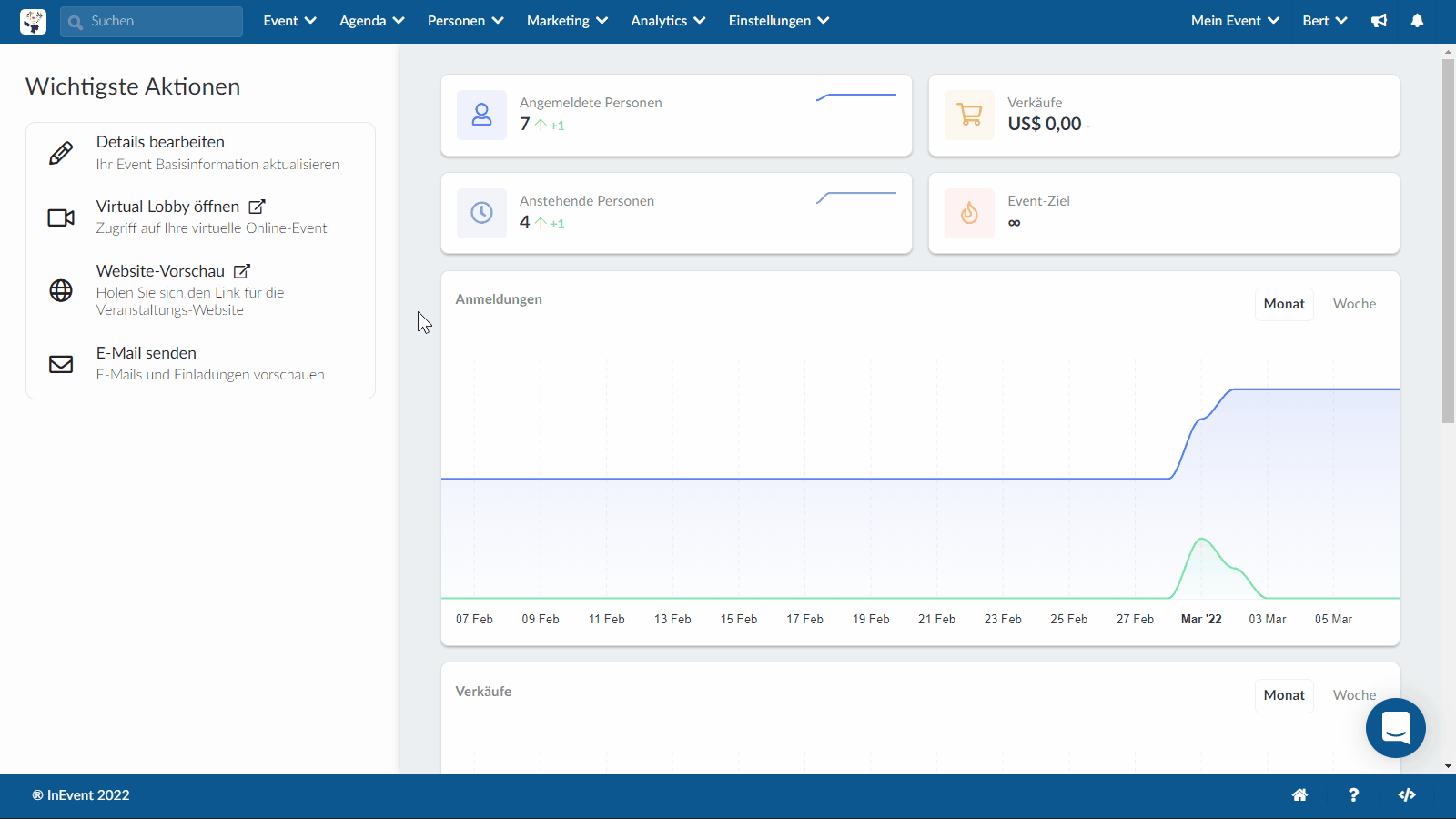Click the scrollbar down arrow
Screen dimensions: 1456x819
[1448, 766]
